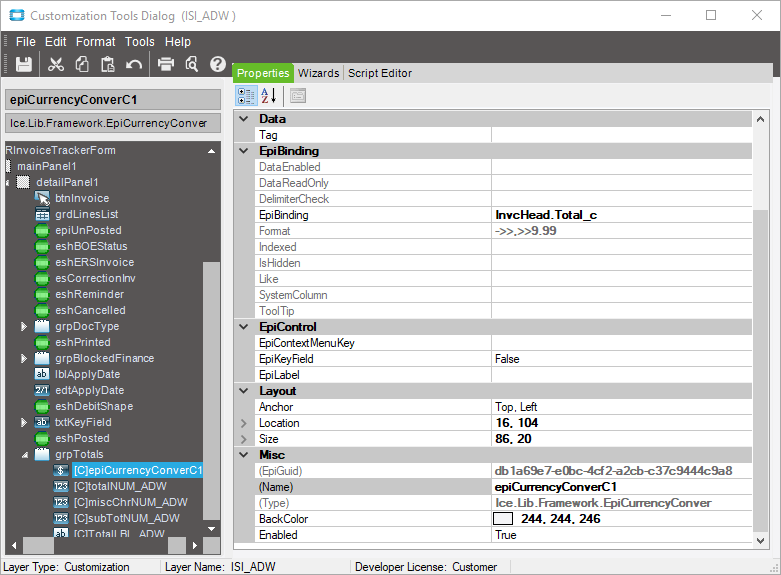Switch to the Wizards tab

click(x=318, y=73)
